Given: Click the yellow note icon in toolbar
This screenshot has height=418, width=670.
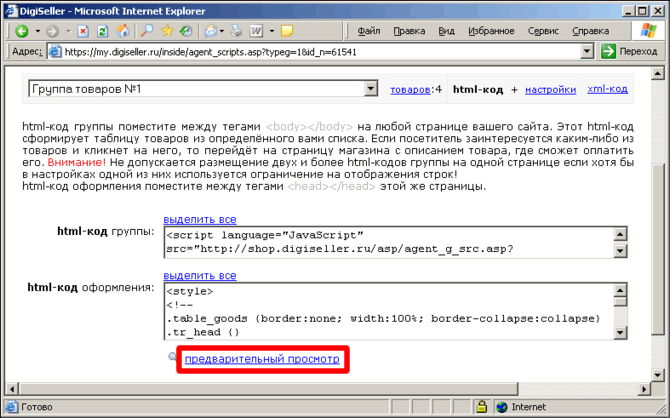Looking at the screenshot, I should (287, 31).
